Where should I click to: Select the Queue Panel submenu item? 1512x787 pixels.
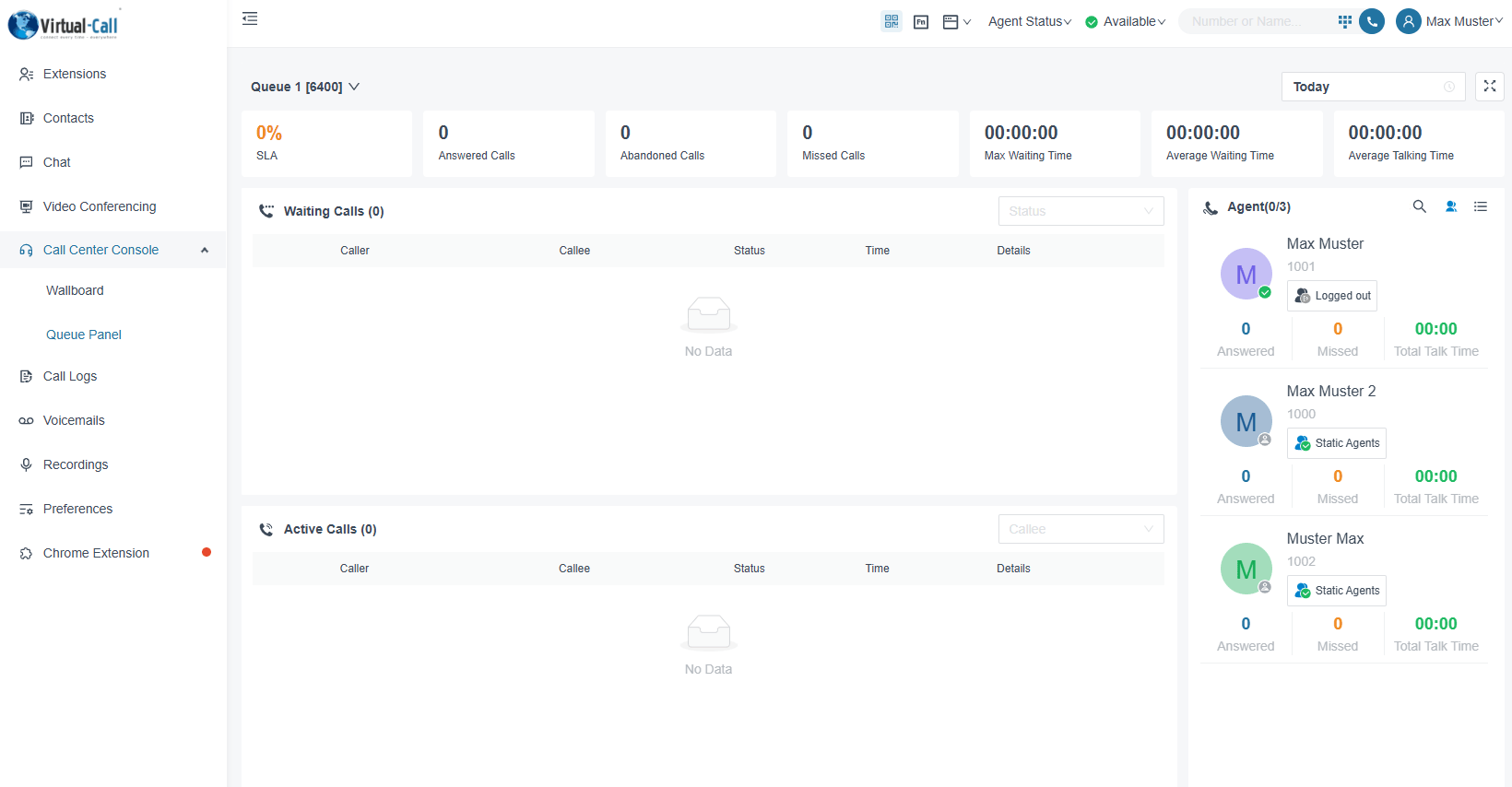pyautogui.click(x=84, y=335)
